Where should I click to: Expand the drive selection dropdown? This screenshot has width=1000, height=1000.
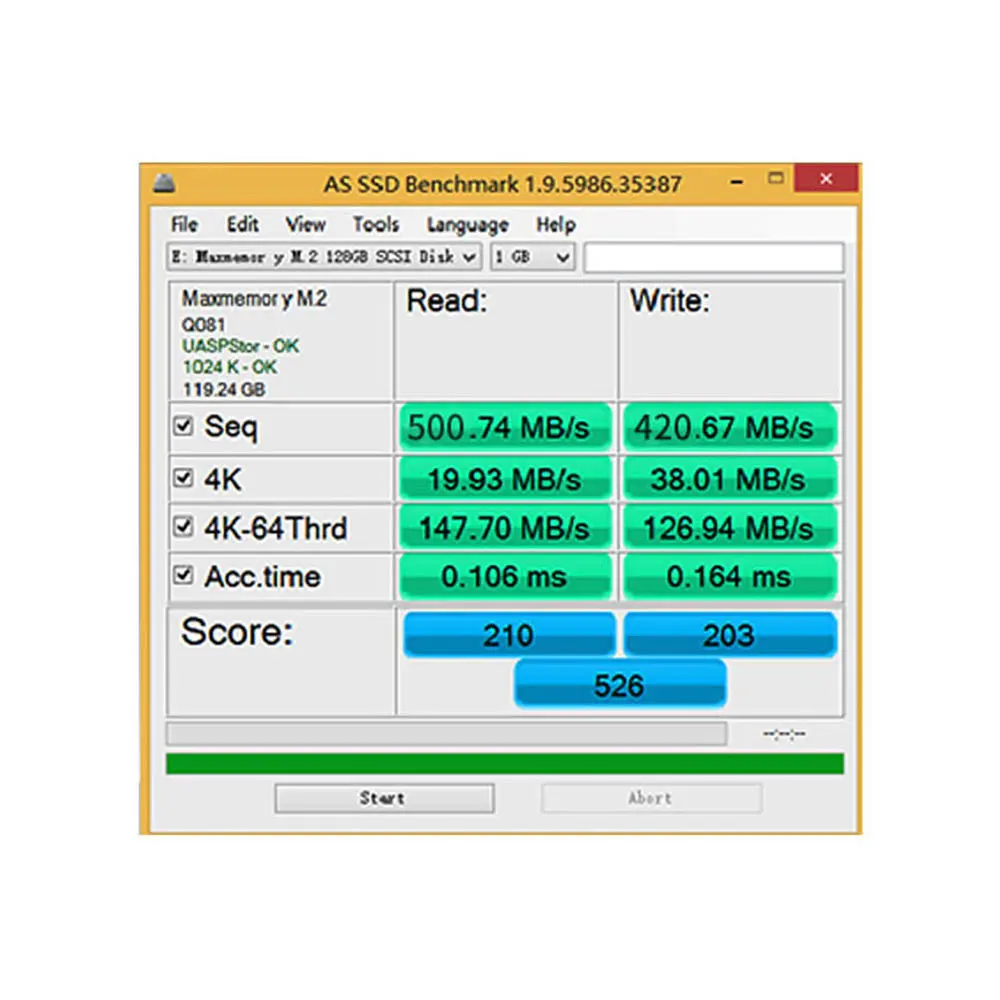click(x=324, y=257)
